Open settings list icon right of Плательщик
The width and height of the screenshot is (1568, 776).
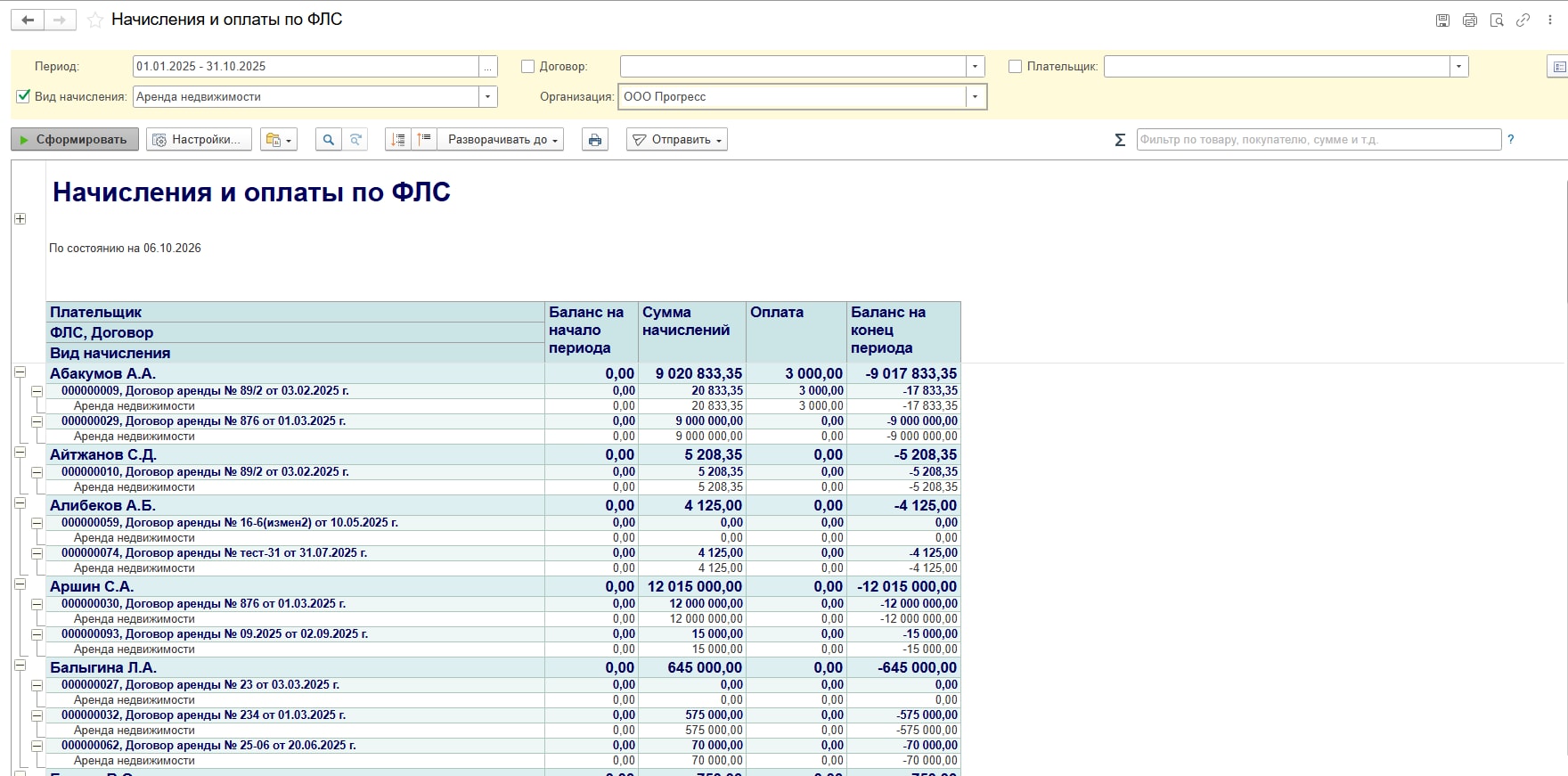tap(1558, 67)
